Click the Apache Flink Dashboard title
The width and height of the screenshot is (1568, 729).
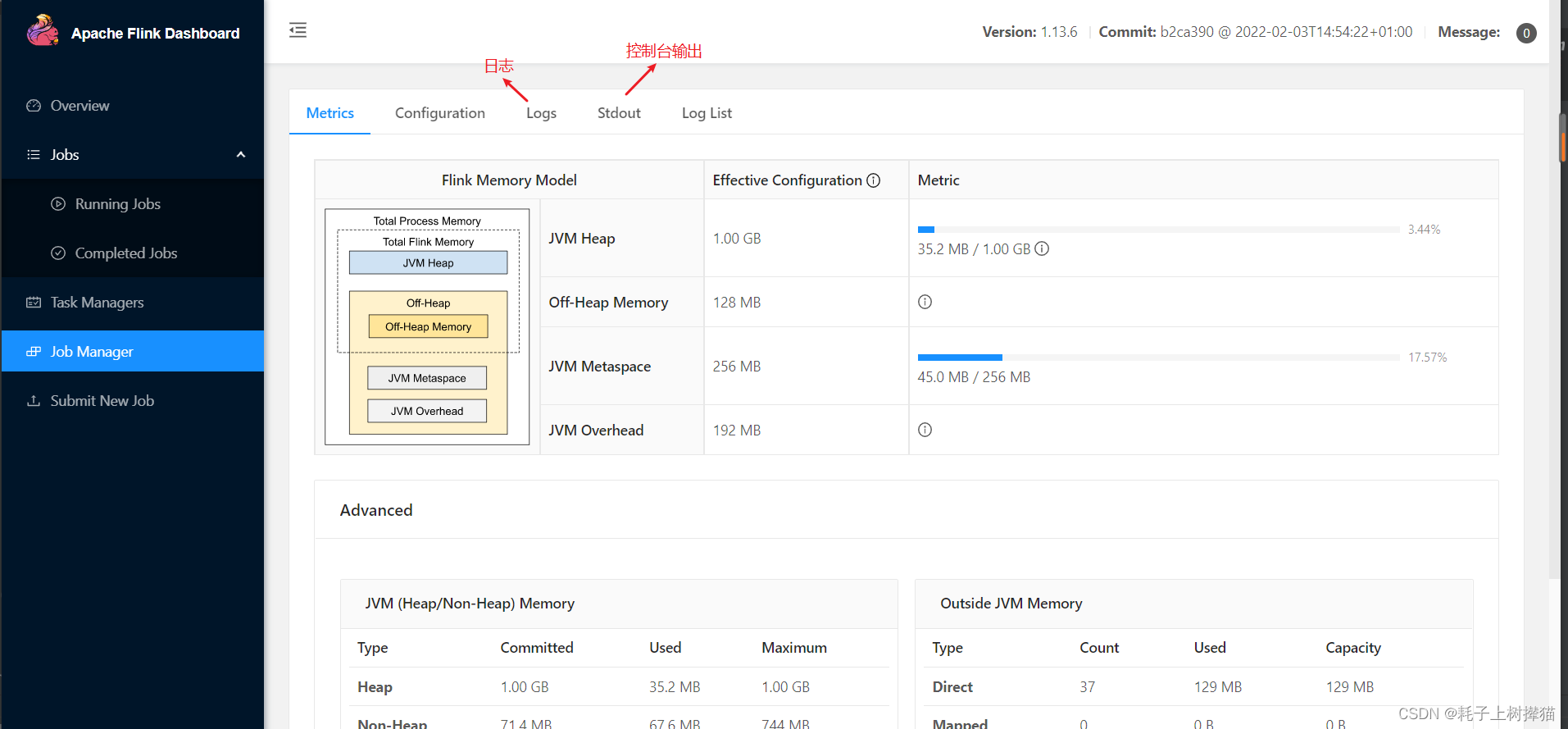coord(156,34)
